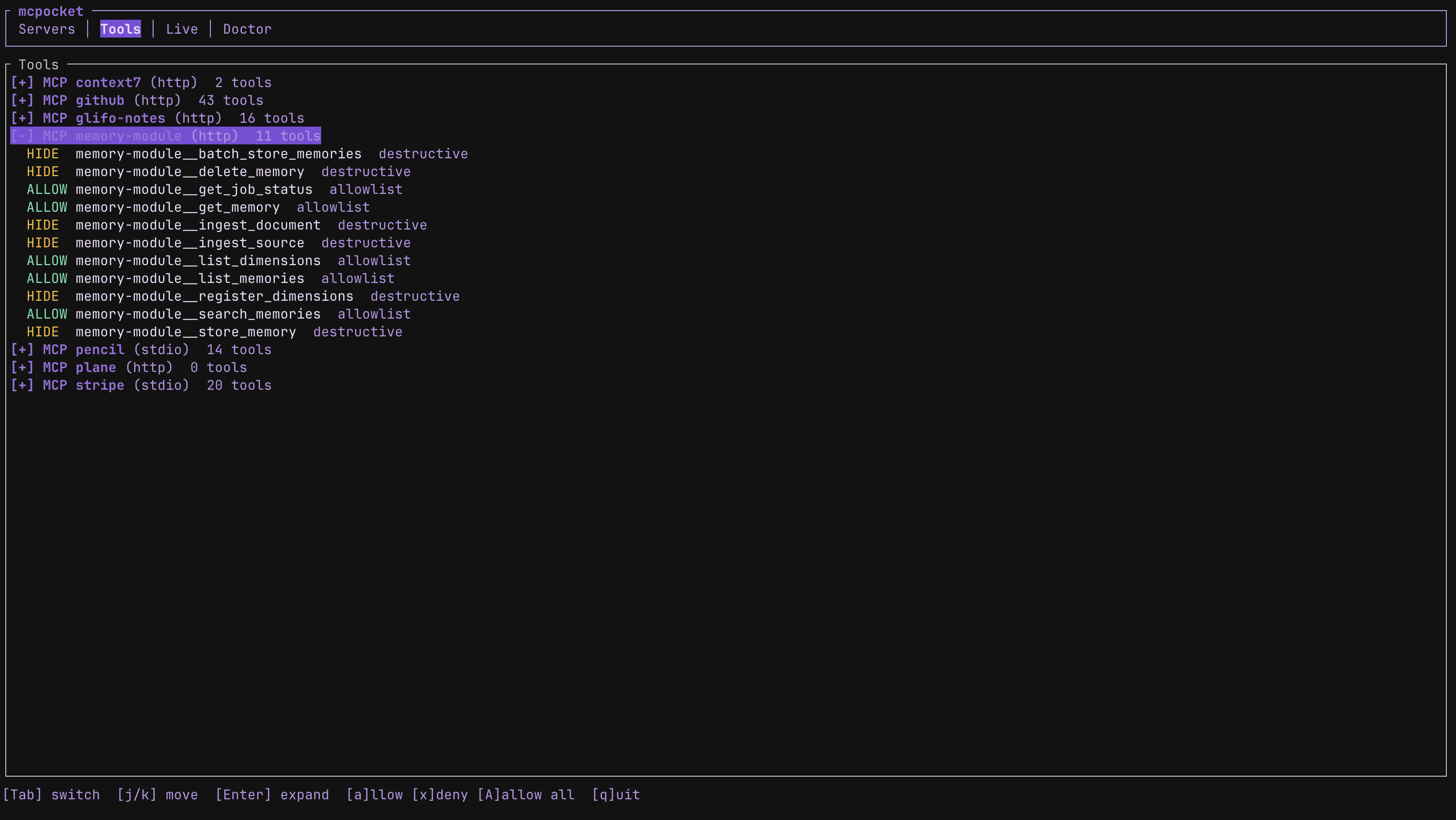Select the Tools tab
Image resolution: width=1456 pixels, height=820 pixels.
pyautogui.click(x=120, y=29)
